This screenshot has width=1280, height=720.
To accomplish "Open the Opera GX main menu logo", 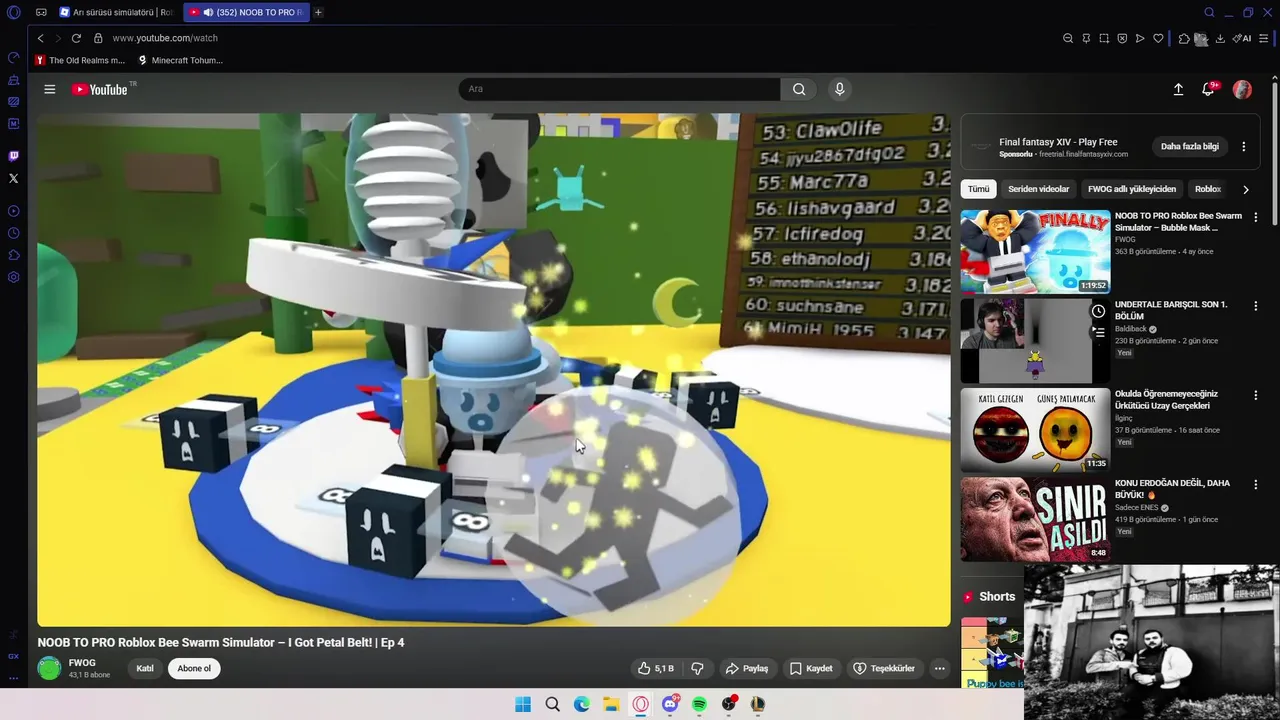I will 14,13.
